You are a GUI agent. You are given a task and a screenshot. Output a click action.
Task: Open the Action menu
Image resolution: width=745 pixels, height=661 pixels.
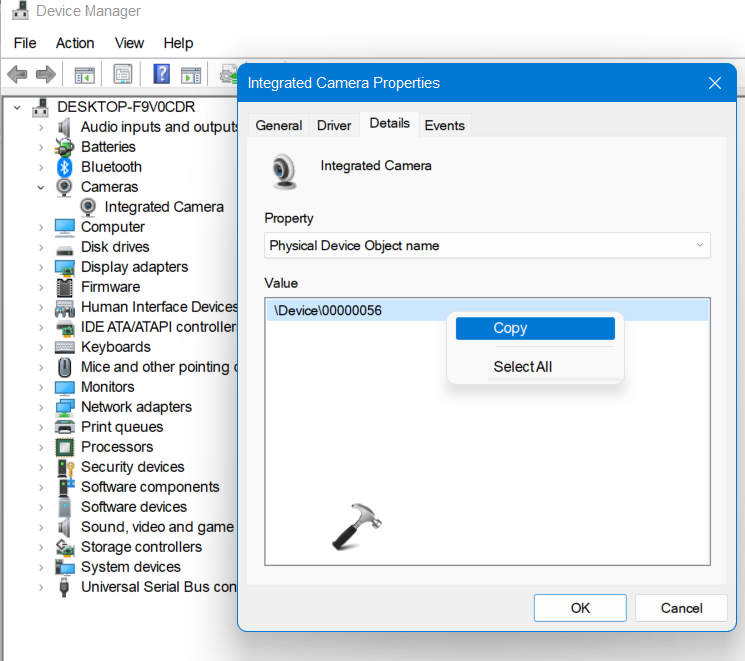click(75, 43)
